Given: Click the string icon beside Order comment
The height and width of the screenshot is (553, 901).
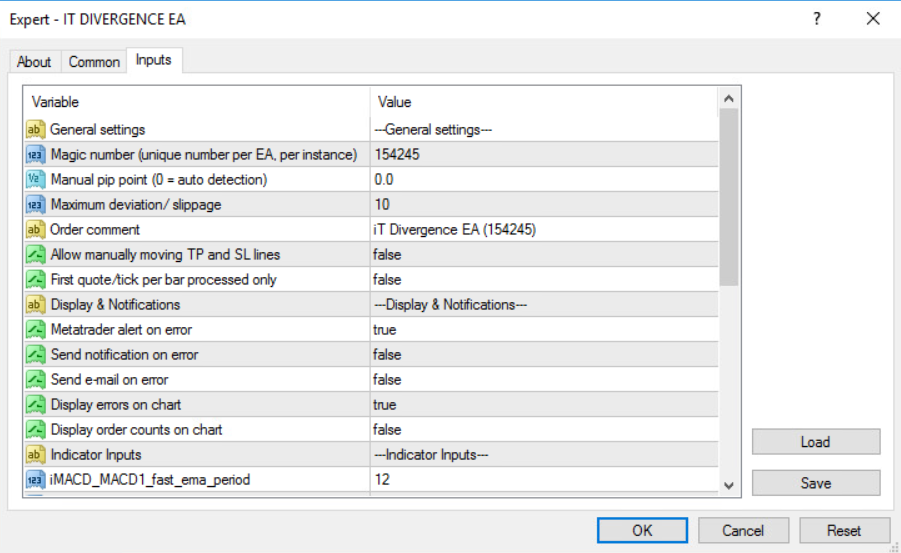Looking at the screenshot, I should tap(34, 229).
